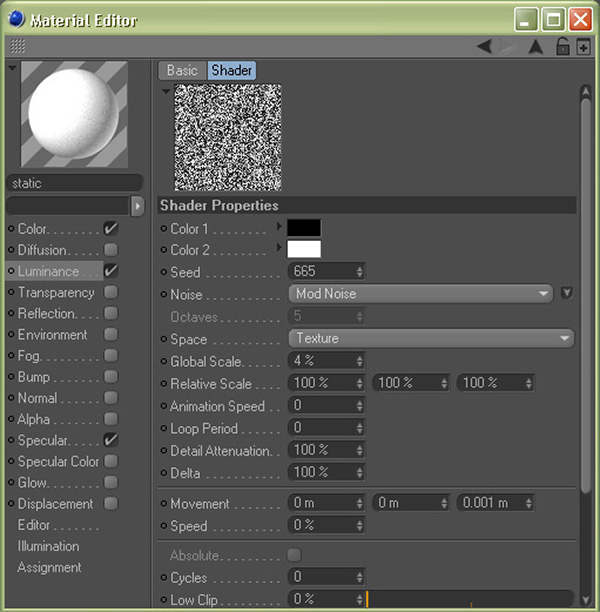
Task: Switch to the Basic tab
Action: [x=182, y=70]
